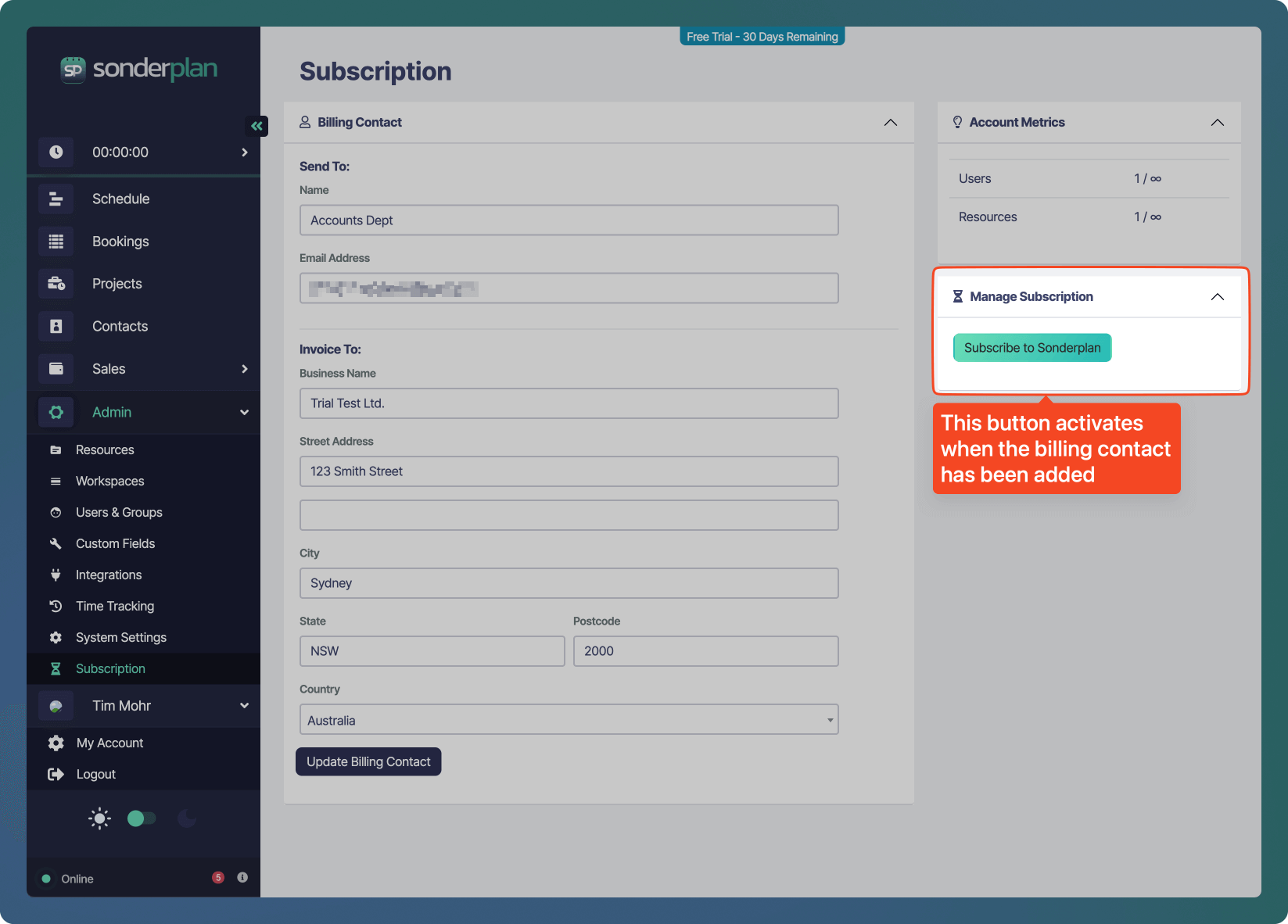
Task: Click the Business Name input field
Action: pos(569,403)
